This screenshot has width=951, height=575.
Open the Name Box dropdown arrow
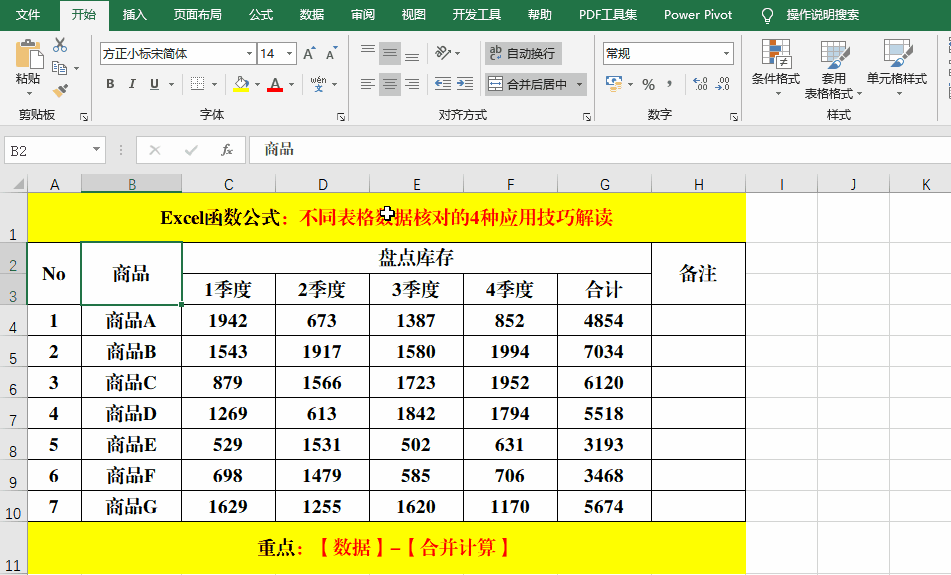96,149
